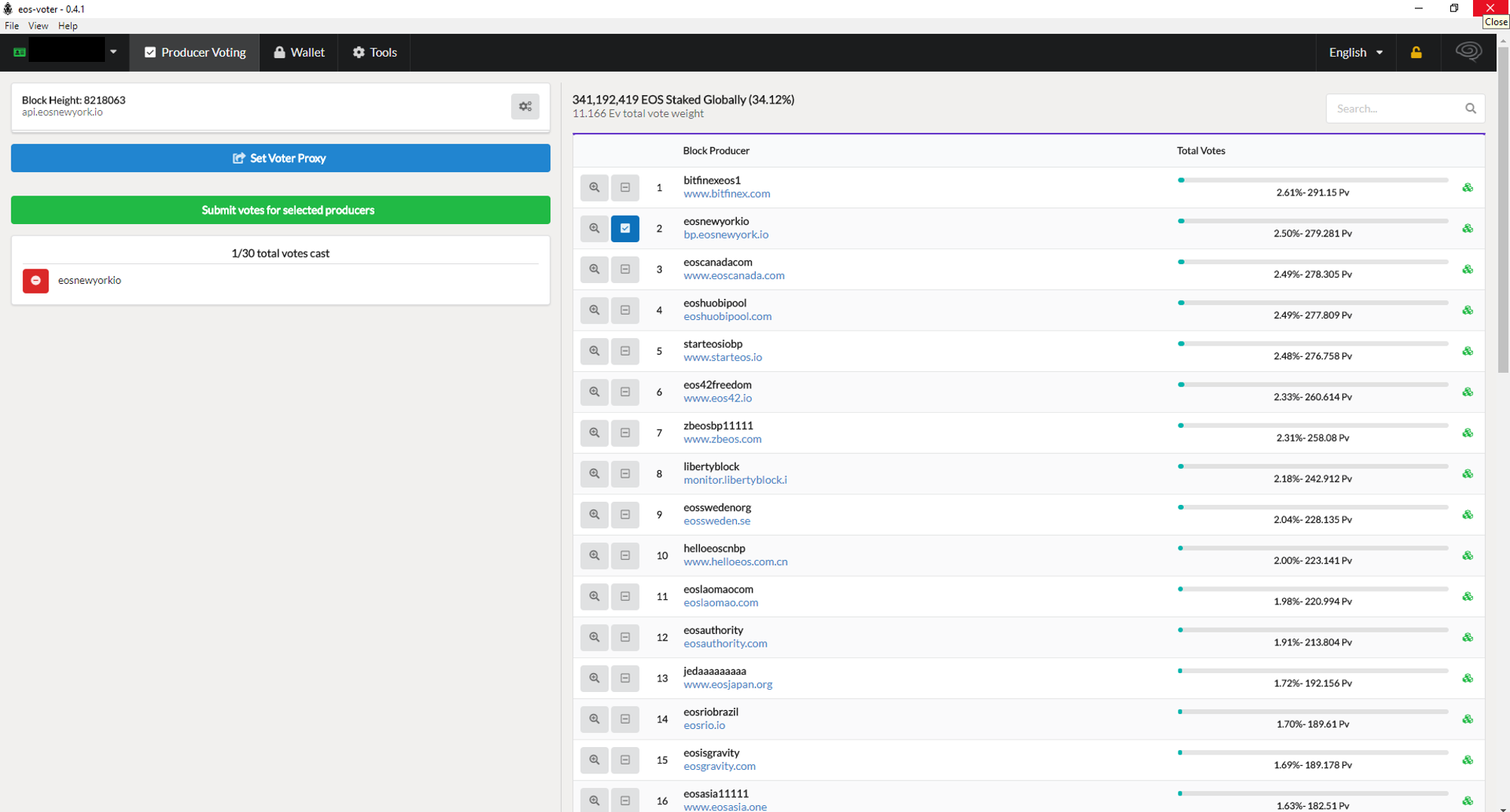Screen dimensions: 1510x812
Task: Select eoscanadacom vote checkbox
Action: (x=625, y=269)
